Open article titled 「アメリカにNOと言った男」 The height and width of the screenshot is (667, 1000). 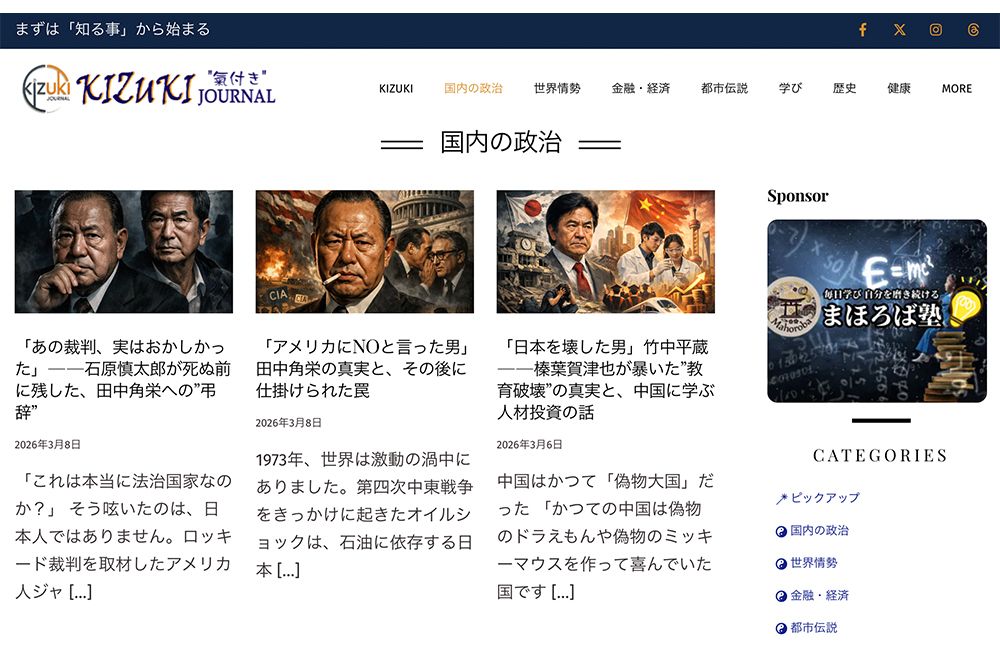[x=364, y=369]
